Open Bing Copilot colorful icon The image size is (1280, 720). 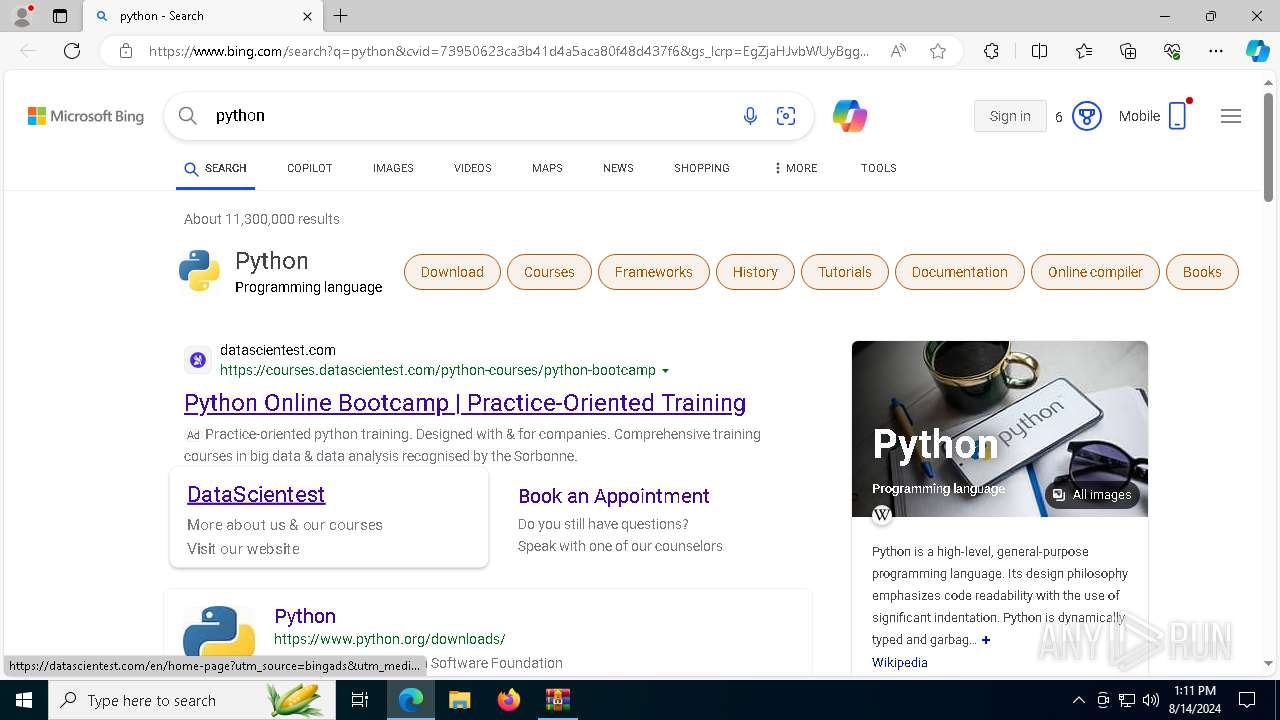point(850,116)
